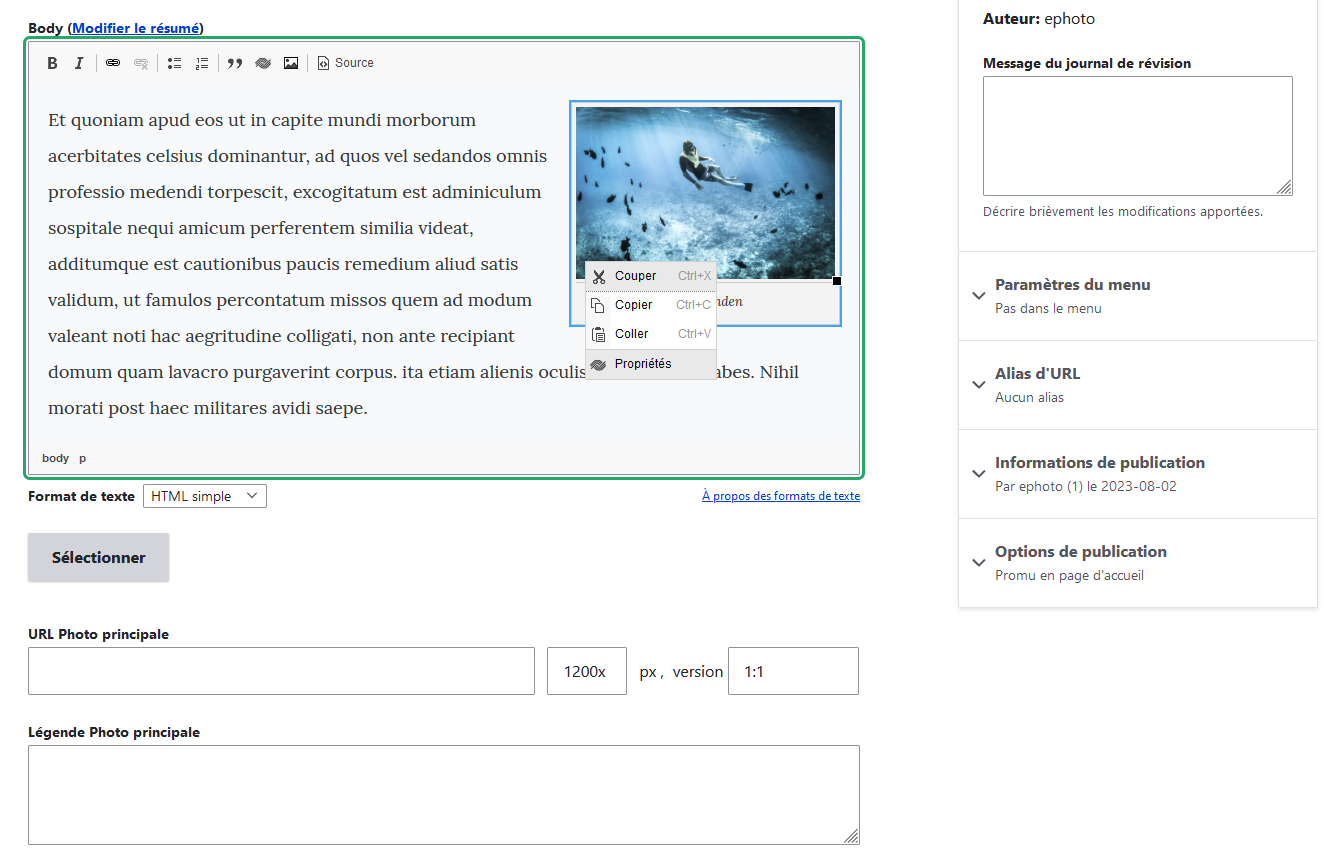Expand the Alias d'URL section
1339x868 pixels.
coord(1138,385)
